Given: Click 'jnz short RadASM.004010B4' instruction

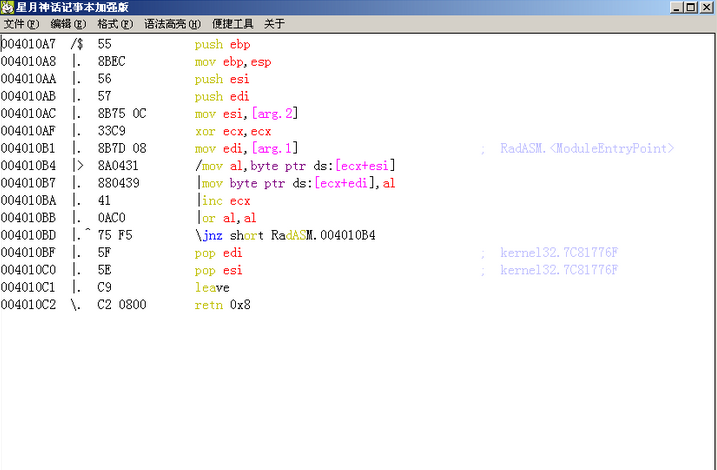Looking at the screenshot, I should click(x=285, y=235).
